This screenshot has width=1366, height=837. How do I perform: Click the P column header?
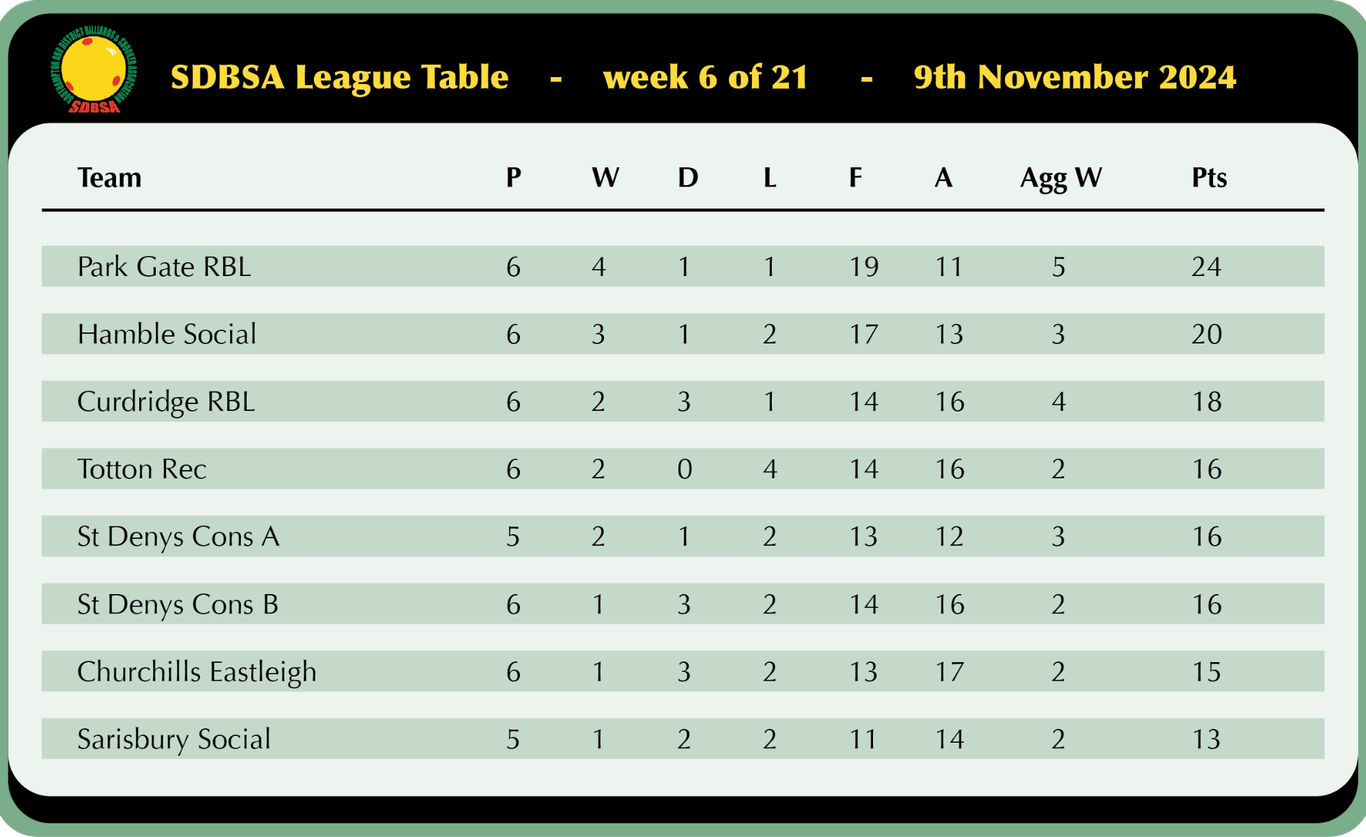point(513,177)
